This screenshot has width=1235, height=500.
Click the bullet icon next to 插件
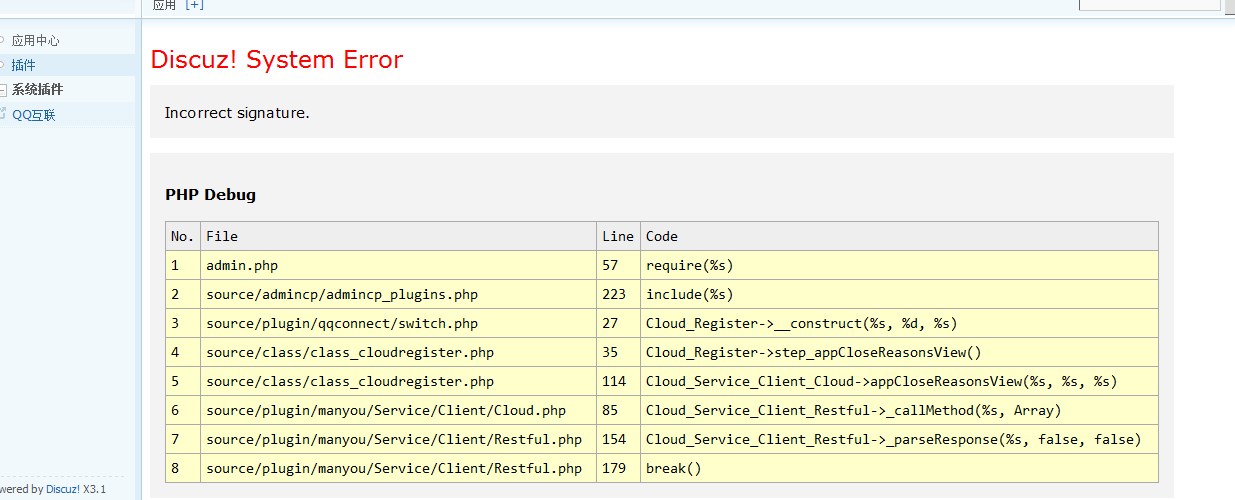click(3, 65)
